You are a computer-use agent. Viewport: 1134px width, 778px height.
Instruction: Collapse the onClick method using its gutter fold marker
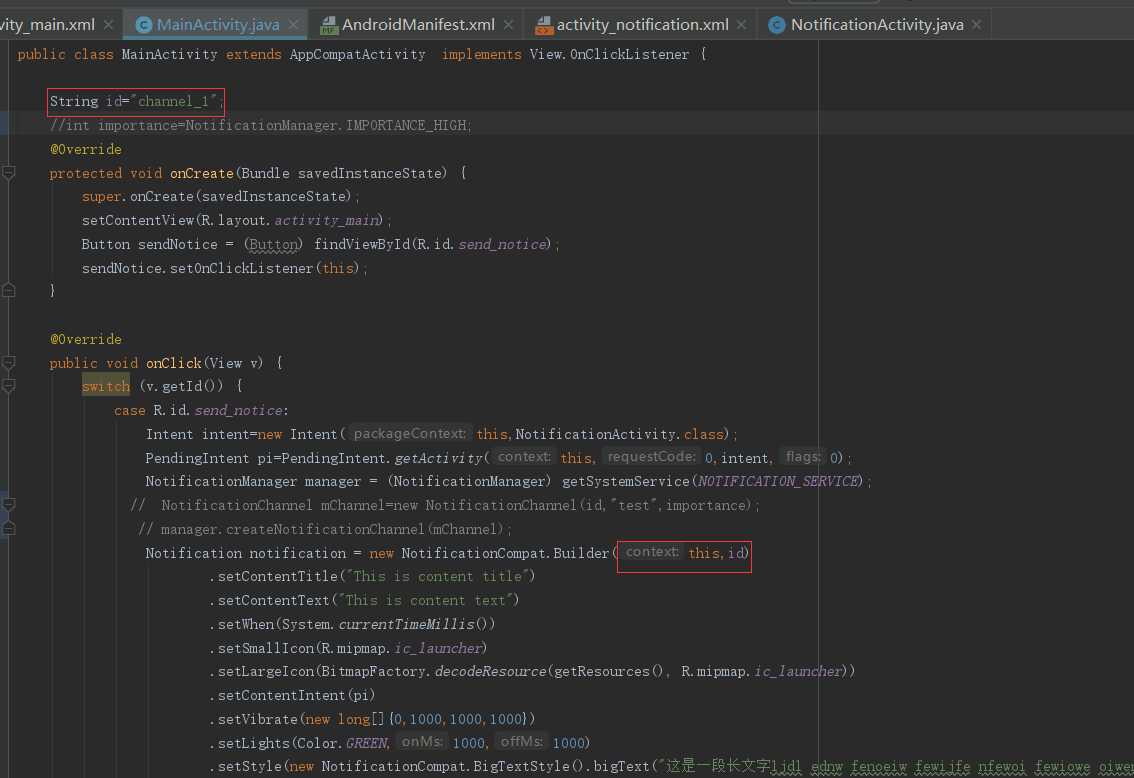tap(9, 362)
